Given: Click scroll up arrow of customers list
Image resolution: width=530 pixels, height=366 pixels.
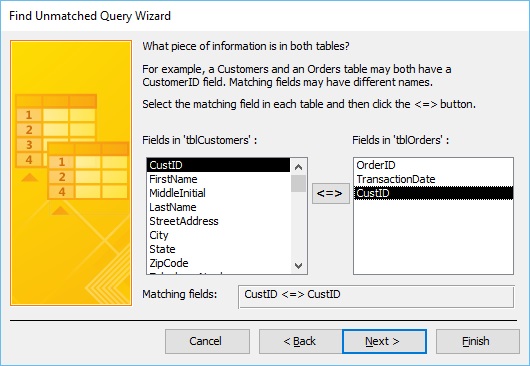Looking at the screenshot, I should coord(298,167).
